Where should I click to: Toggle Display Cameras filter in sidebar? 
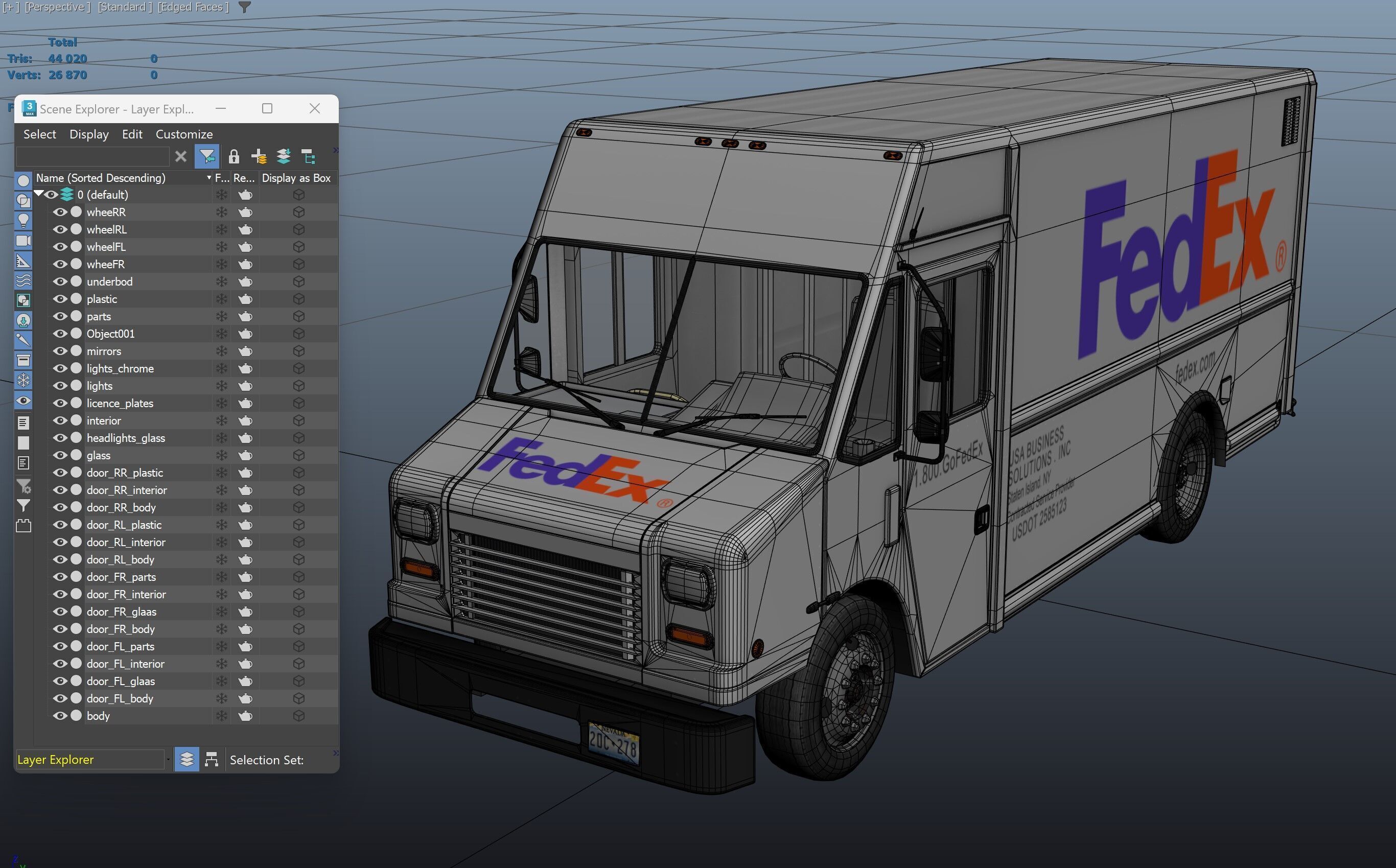click(x=24, y=241)
